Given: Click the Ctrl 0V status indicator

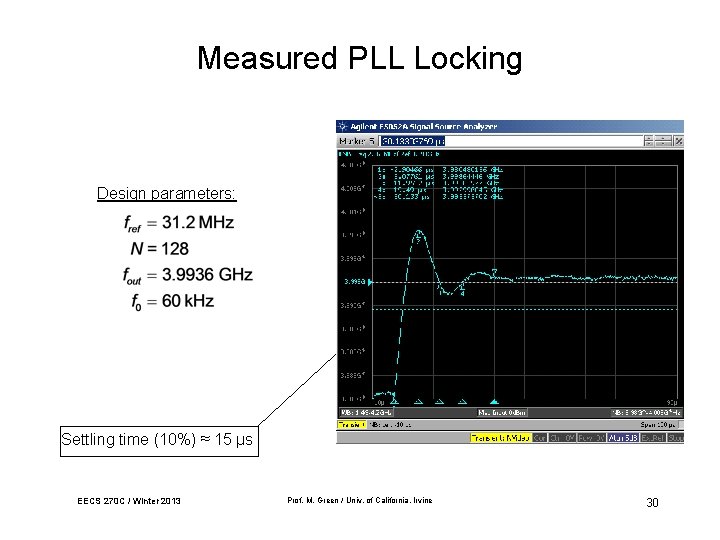Looking at the screenshot, I should pyautogui.click(x=562, y=438).
